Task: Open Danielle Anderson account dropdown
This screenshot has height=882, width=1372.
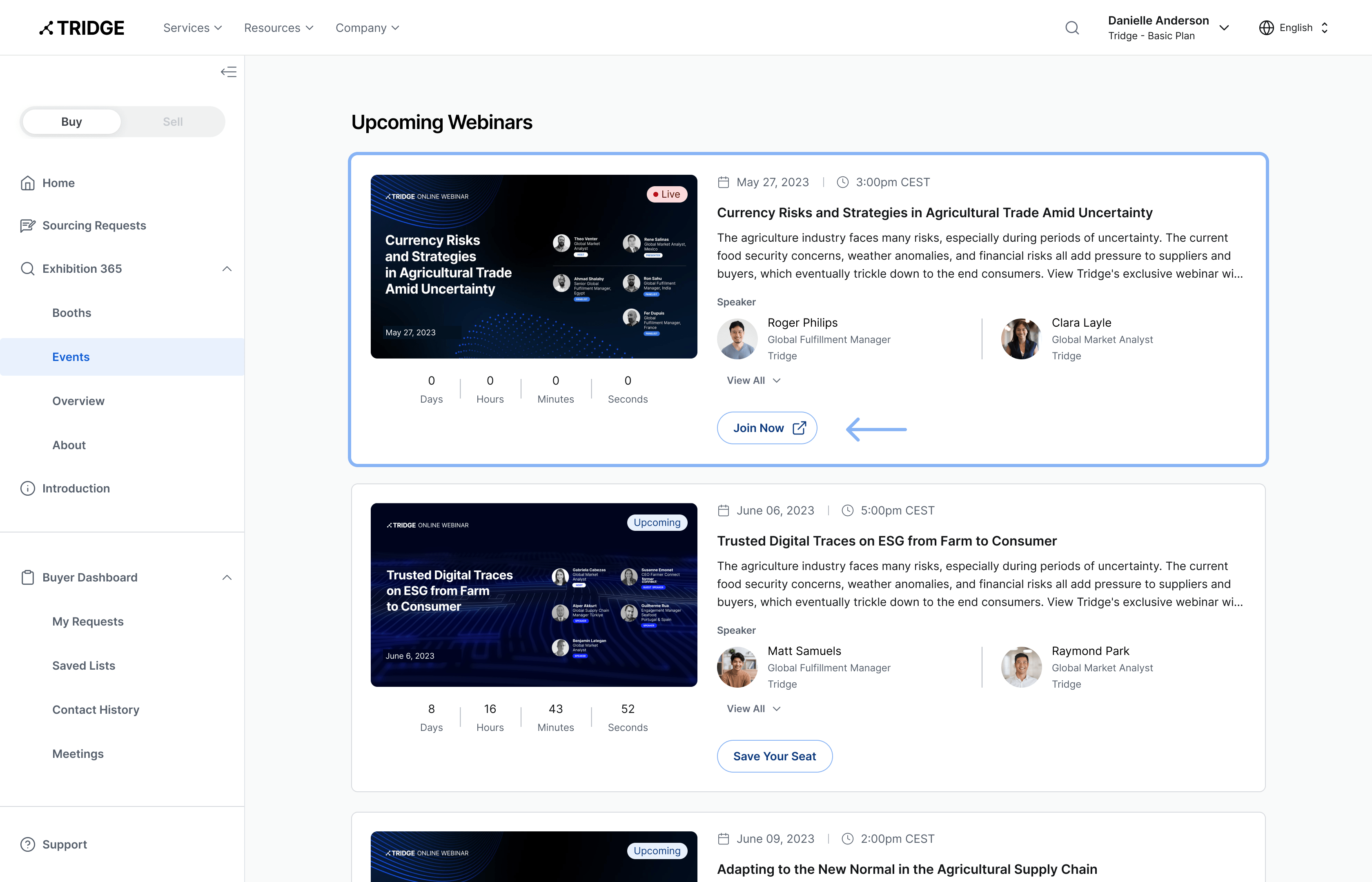Action: pos(1168,27)
